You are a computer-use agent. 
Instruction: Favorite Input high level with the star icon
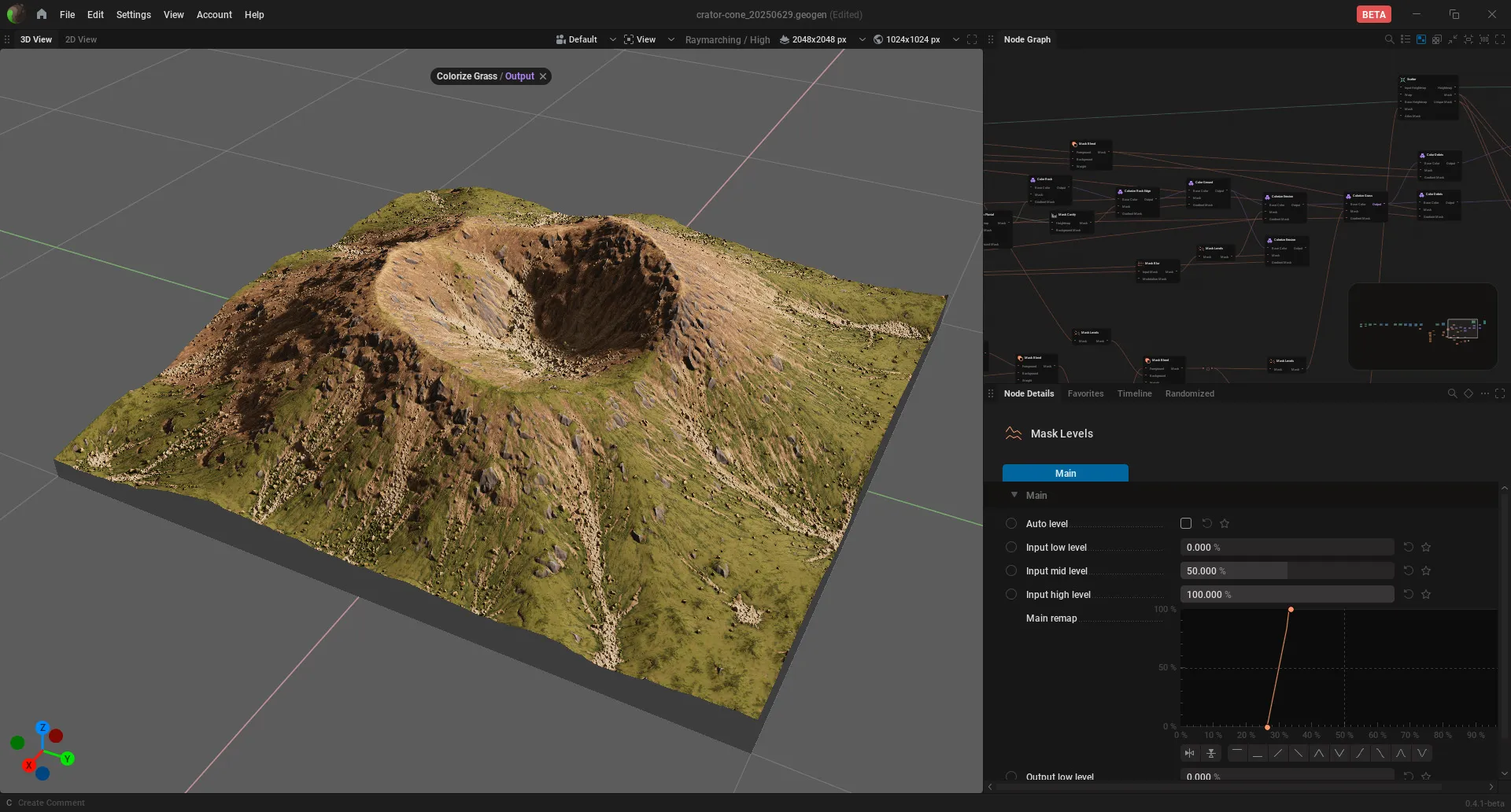click(x=1426, y=594)
